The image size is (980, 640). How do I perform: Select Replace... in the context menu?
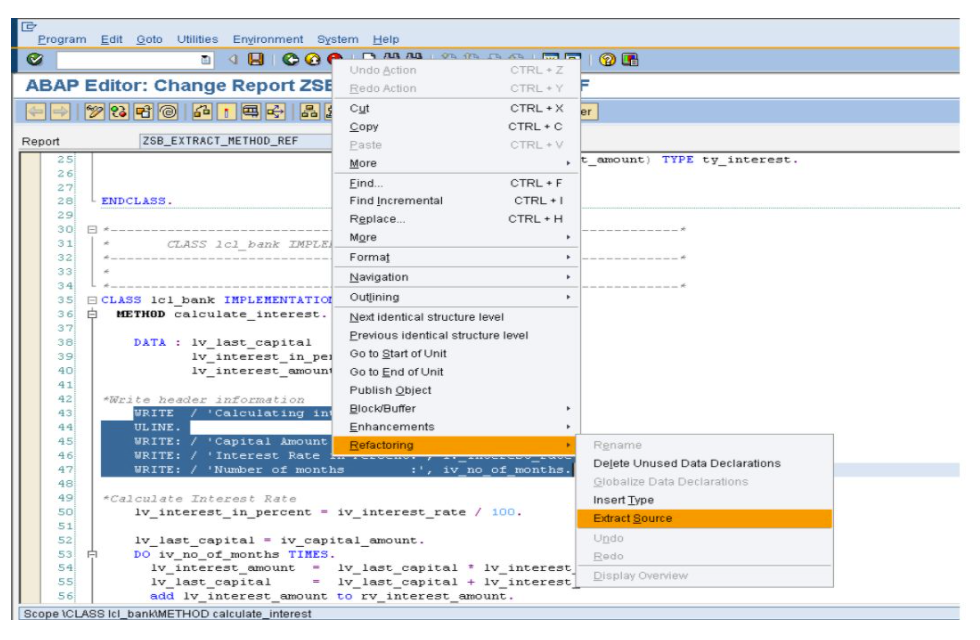pyautogui.click(x=456, y=219)
